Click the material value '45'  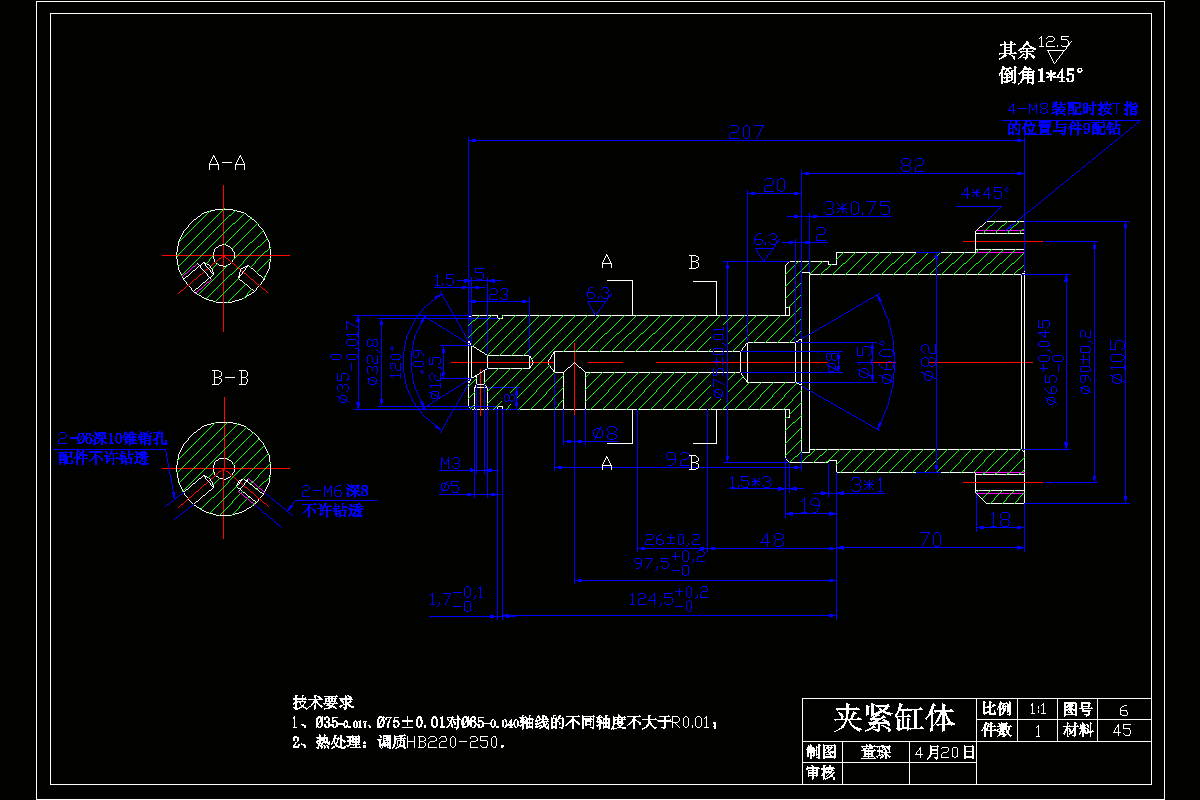pos(1123,730)
